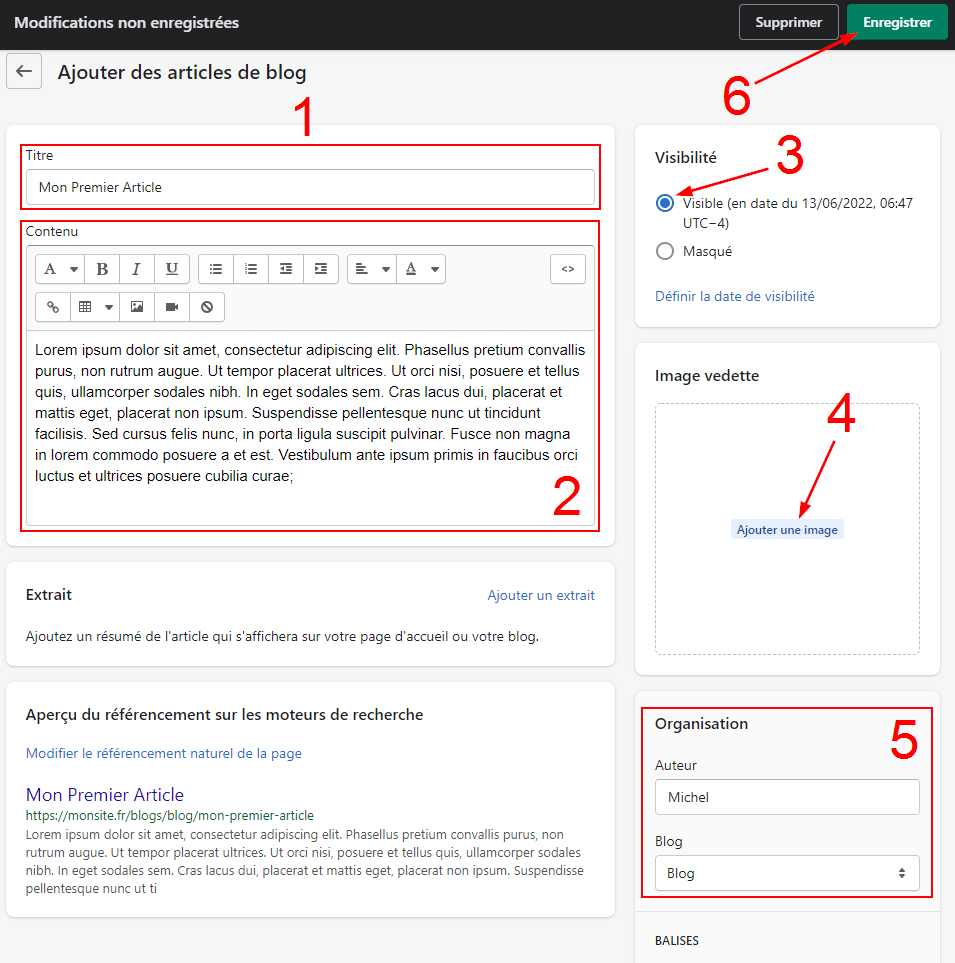Open the insert table dropdown
Viewport: 955px width, 963px height.
[x=95, y=307]
